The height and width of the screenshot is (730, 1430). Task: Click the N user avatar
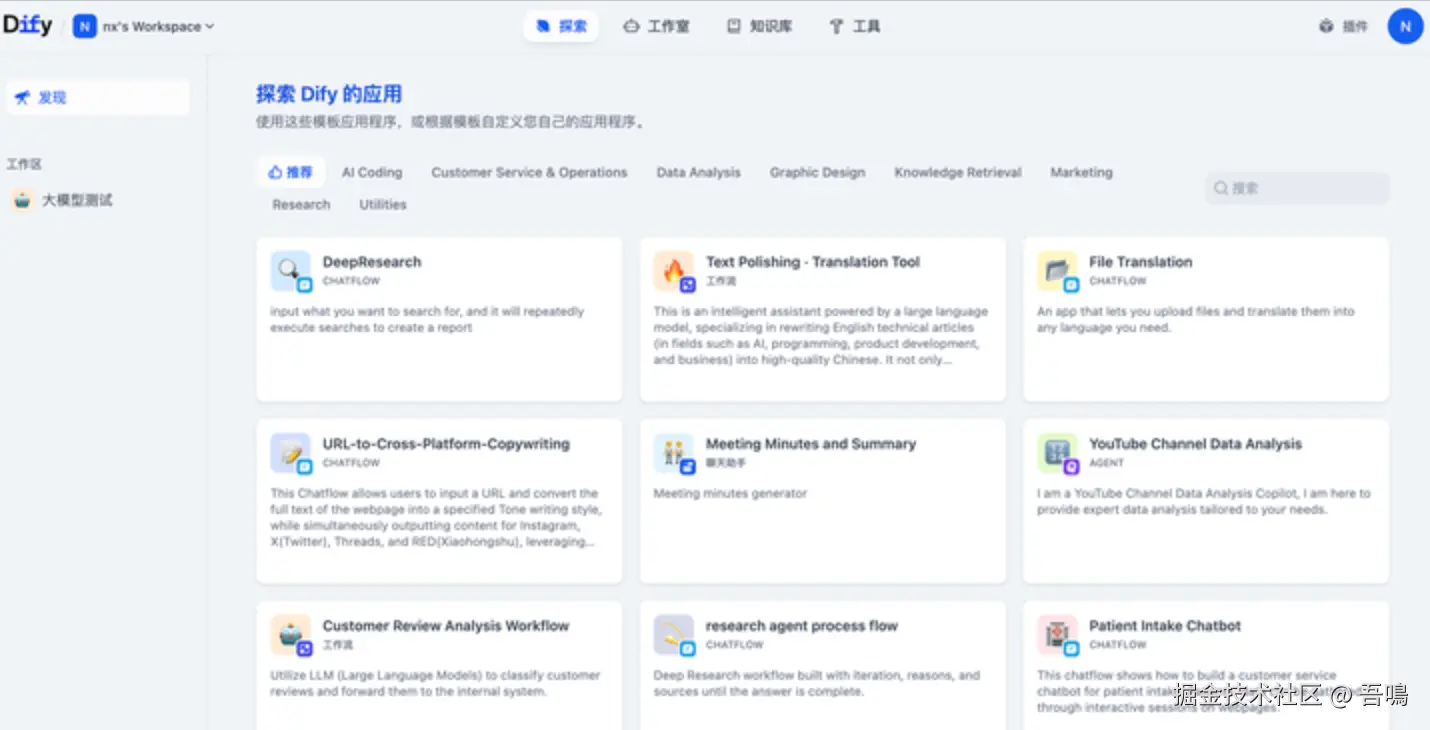[1405, 27]
